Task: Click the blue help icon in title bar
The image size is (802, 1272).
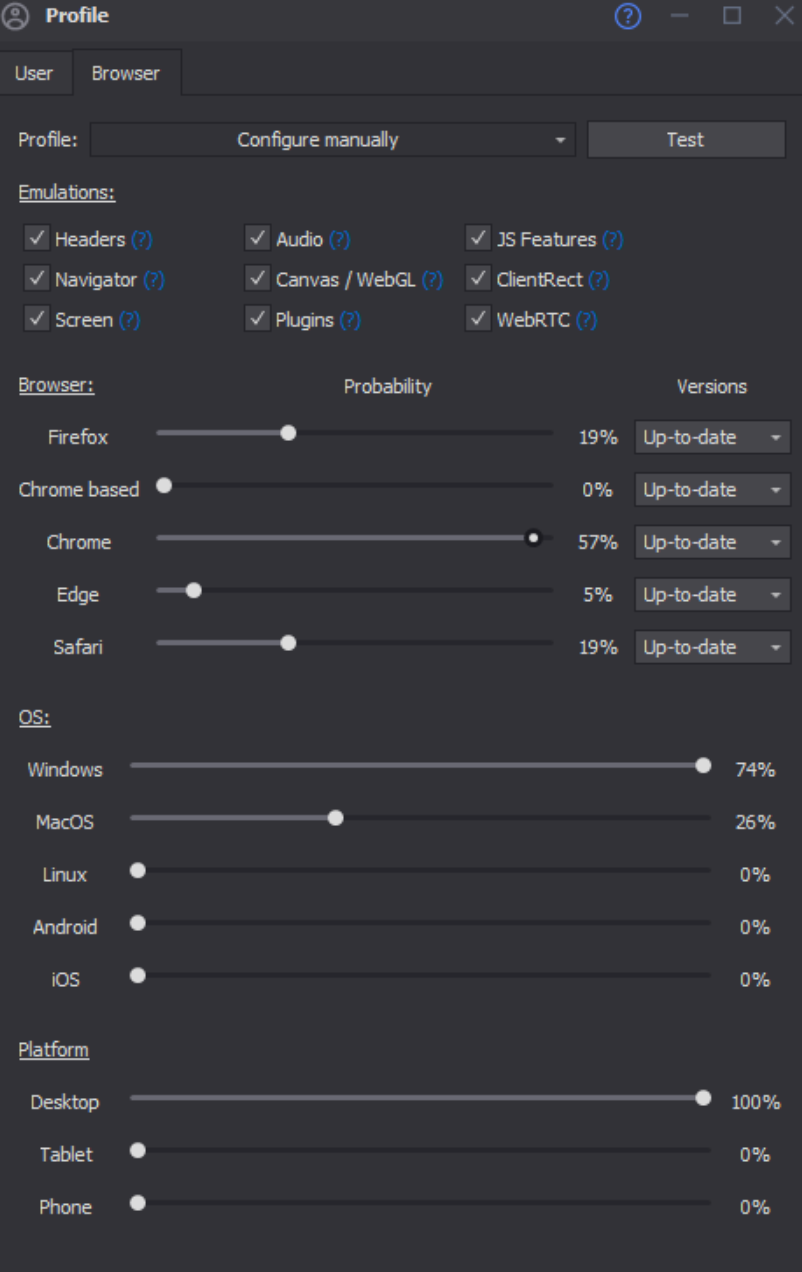Action: 627,16
